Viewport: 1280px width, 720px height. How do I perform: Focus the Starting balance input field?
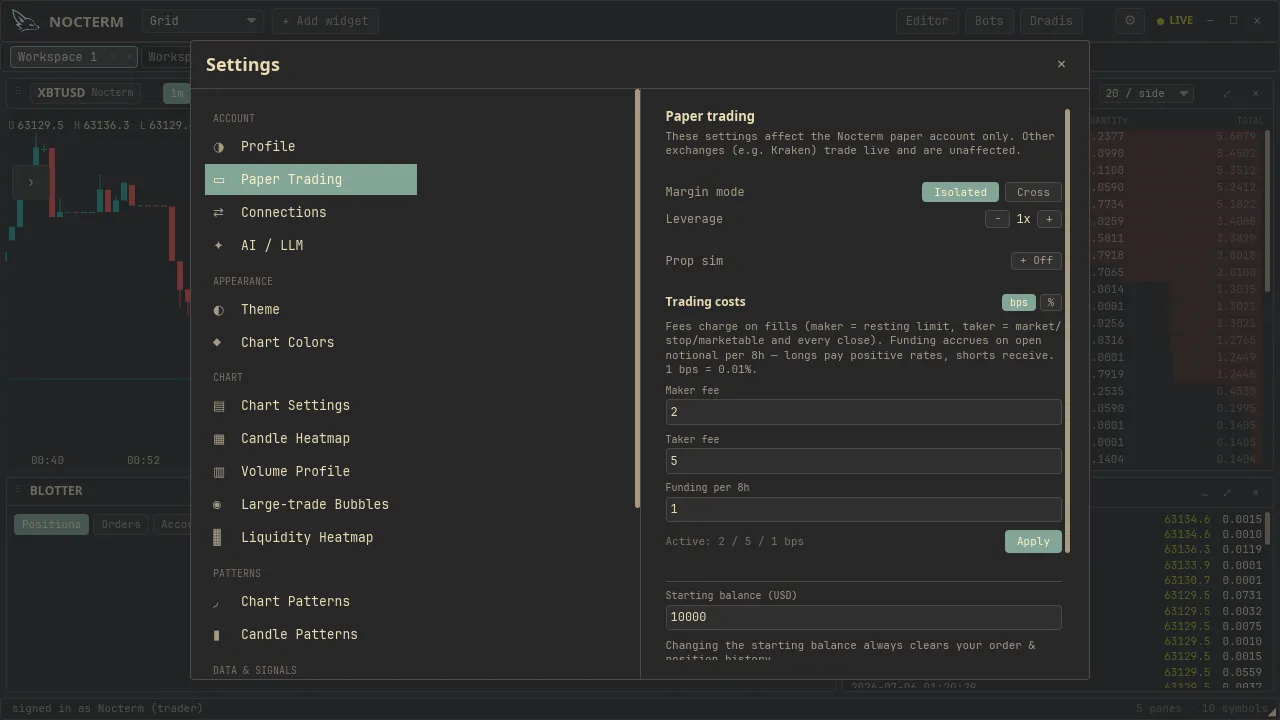pyautogui.click(x=863, y=617)
